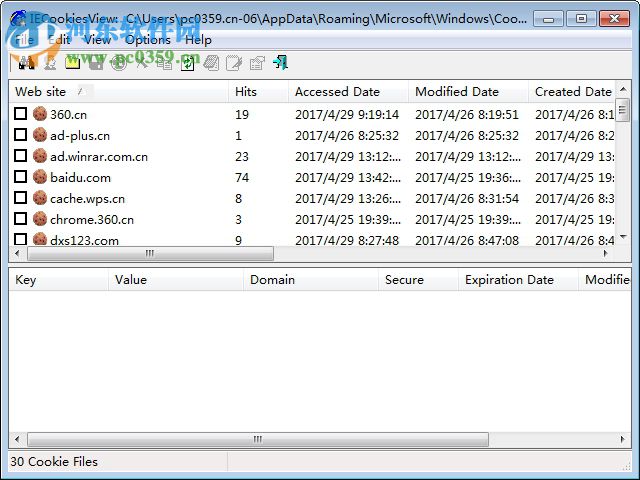Image resolution: width=640 pixels, height=480 pixels.
Task: Open the Edit menu
Action: [x=60, y=40]
